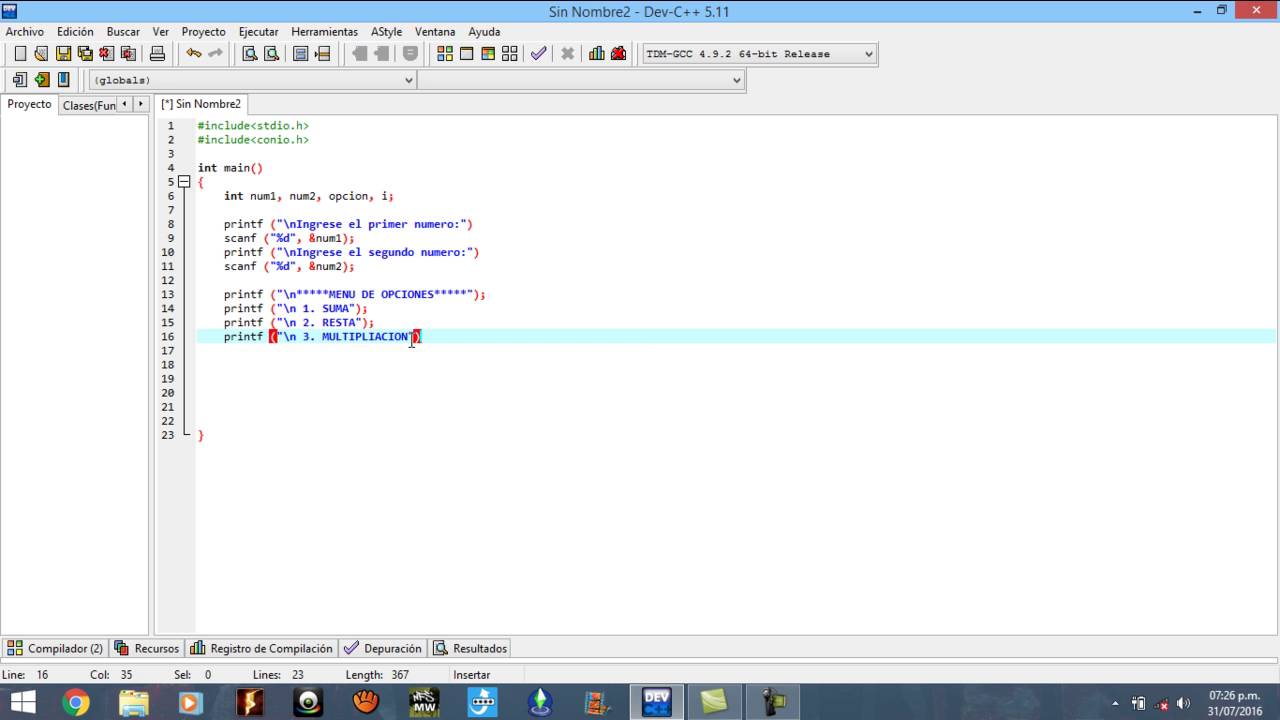The width and height of the screenshot is (1280, 720).
Task: Open a project or file
Action: [x=41, y=54]
